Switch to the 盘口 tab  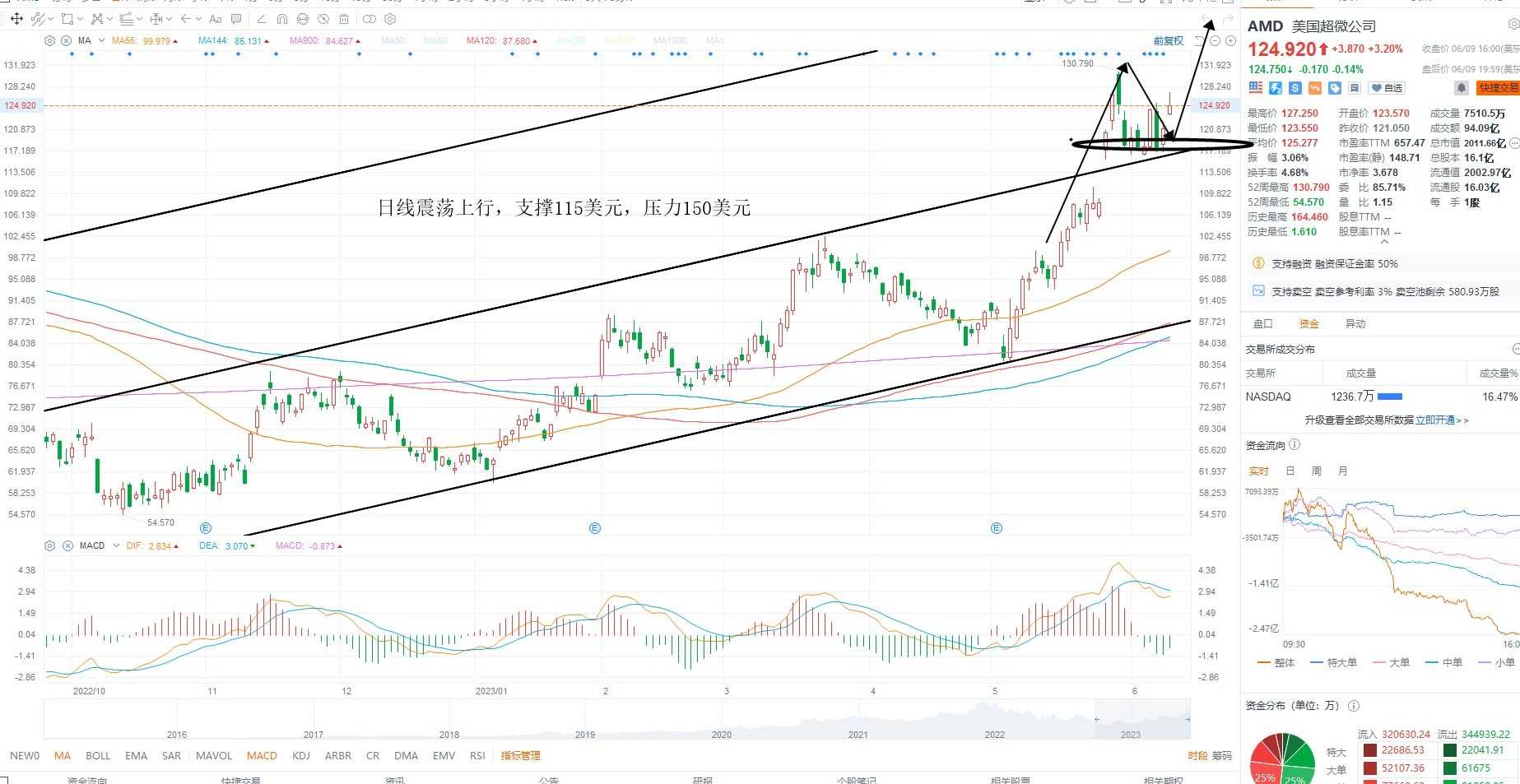tap(1262, 323)
